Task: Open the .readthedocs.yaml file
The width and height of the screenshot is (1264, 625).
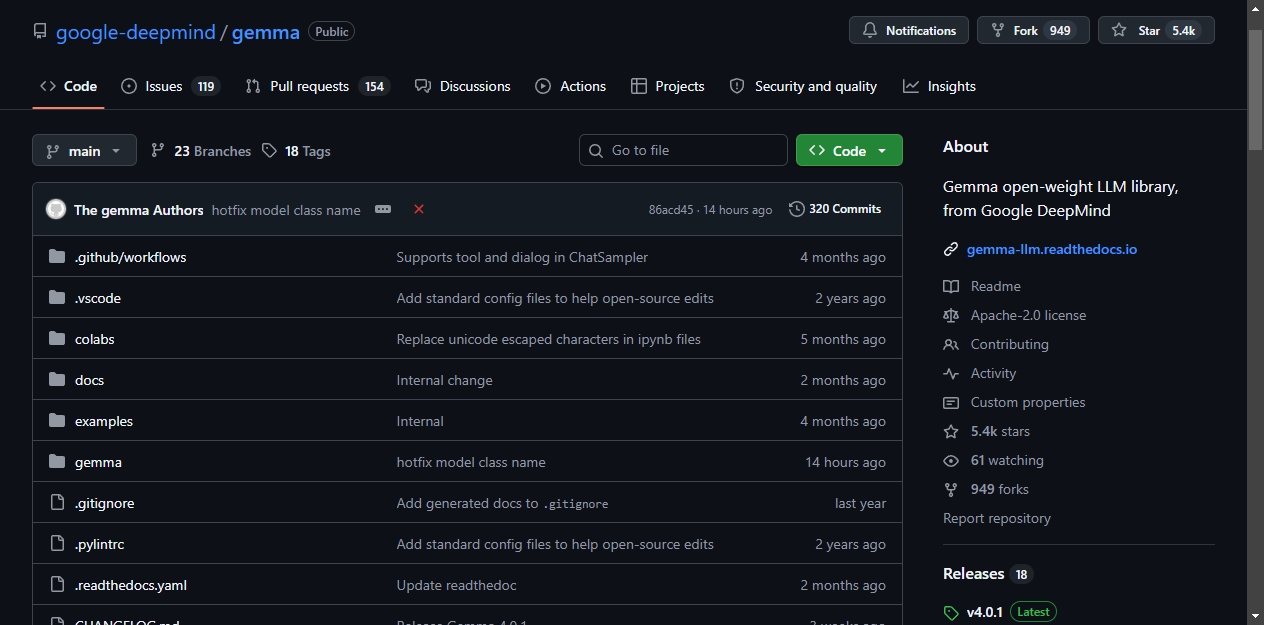Action: [131, 585]
